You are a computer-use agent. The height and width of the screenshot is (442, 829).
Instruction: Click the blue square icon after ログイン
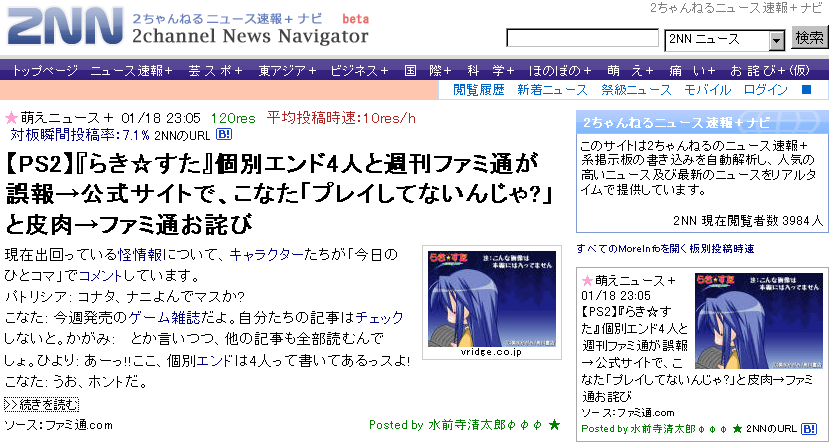click(x=806, y=90)
